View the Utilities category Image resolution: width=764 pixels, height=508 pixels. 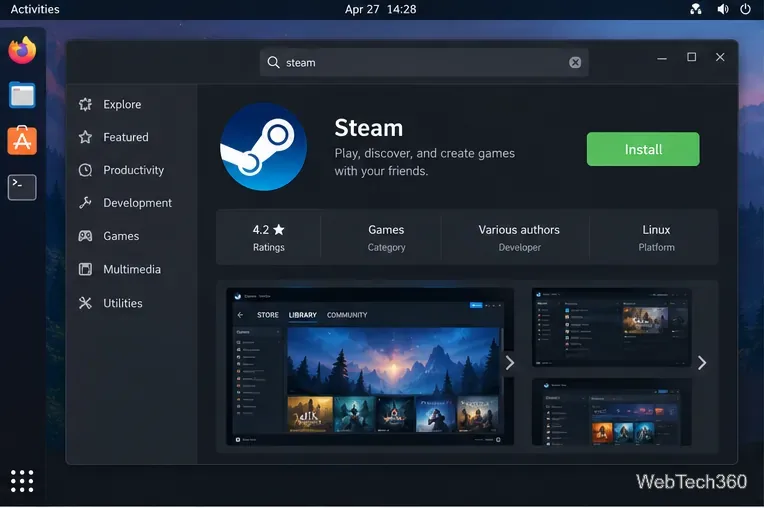[123, 303]
